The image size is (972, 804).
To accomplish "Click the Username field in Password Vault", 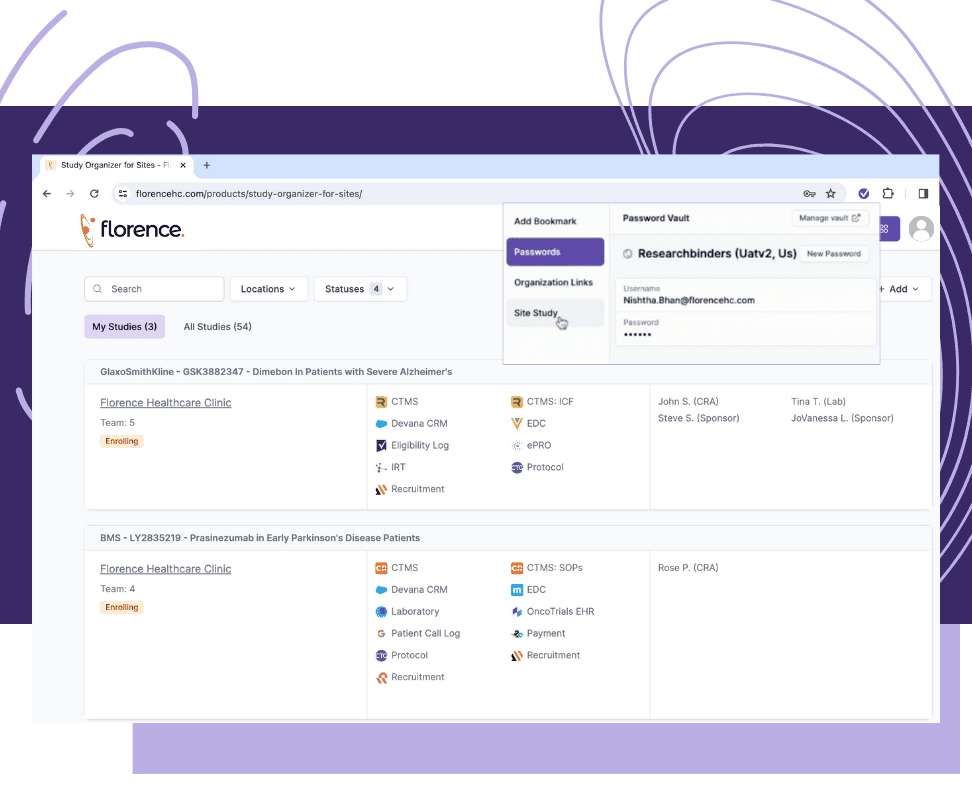I will (x=746, y=295).
